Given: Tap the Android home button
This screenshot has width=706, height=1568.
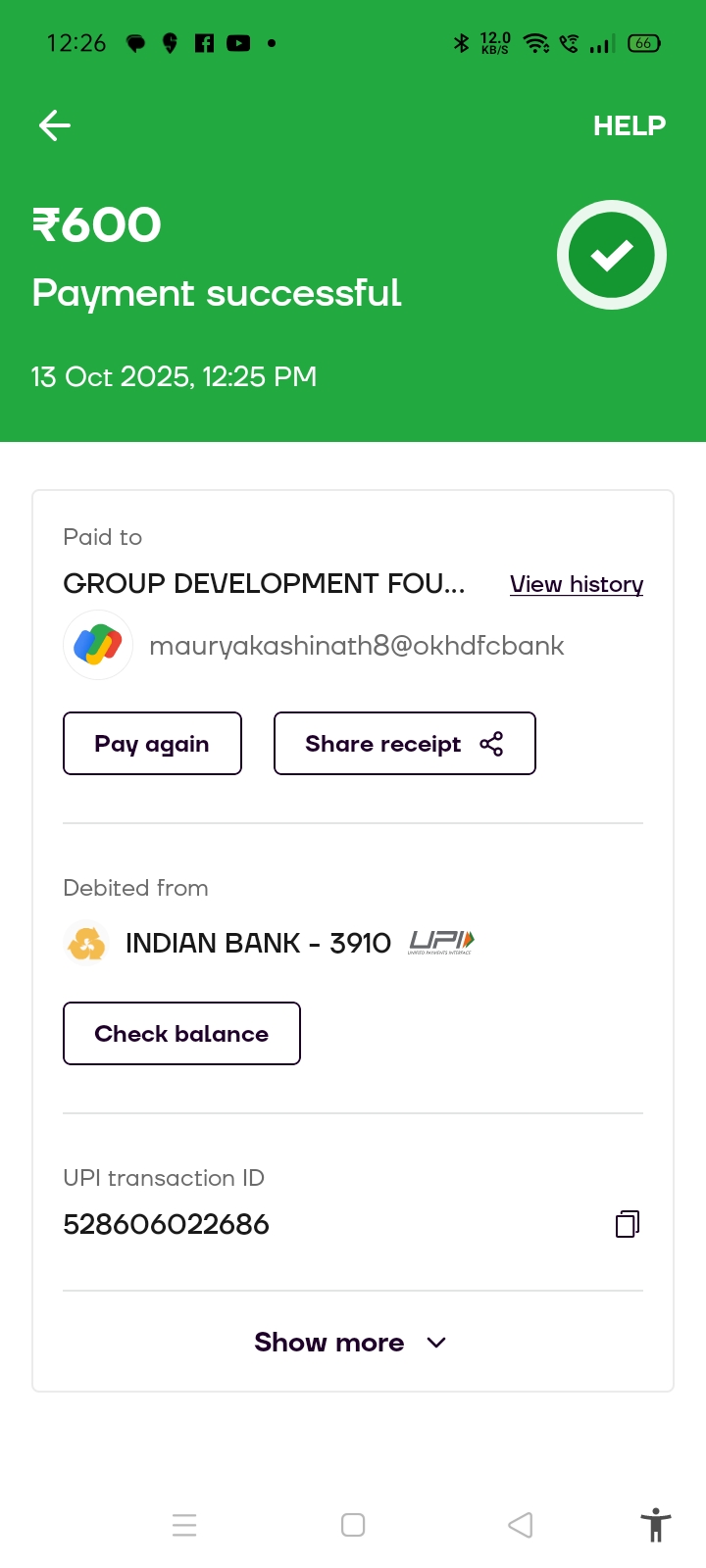Looking at the screenshot, I should pos(353,1525).
